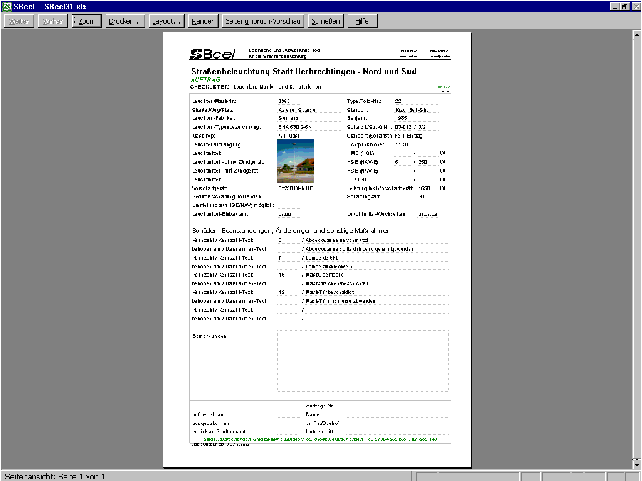This screenshot has height=481, width=642.
Task: Toggle the Zoom button
Action: [x=86, y=21]
